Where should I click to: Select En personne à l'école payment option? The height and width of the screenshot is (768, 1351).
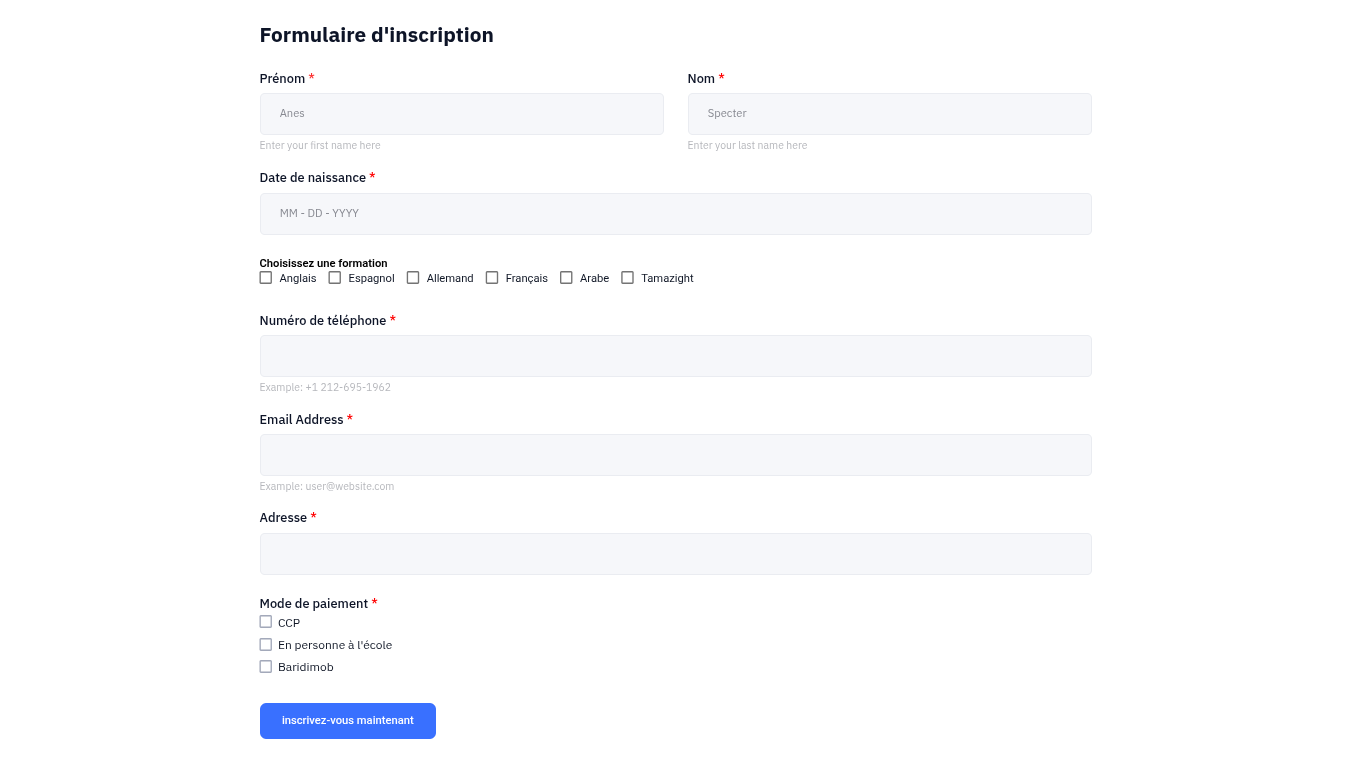(x=266, y=645)
